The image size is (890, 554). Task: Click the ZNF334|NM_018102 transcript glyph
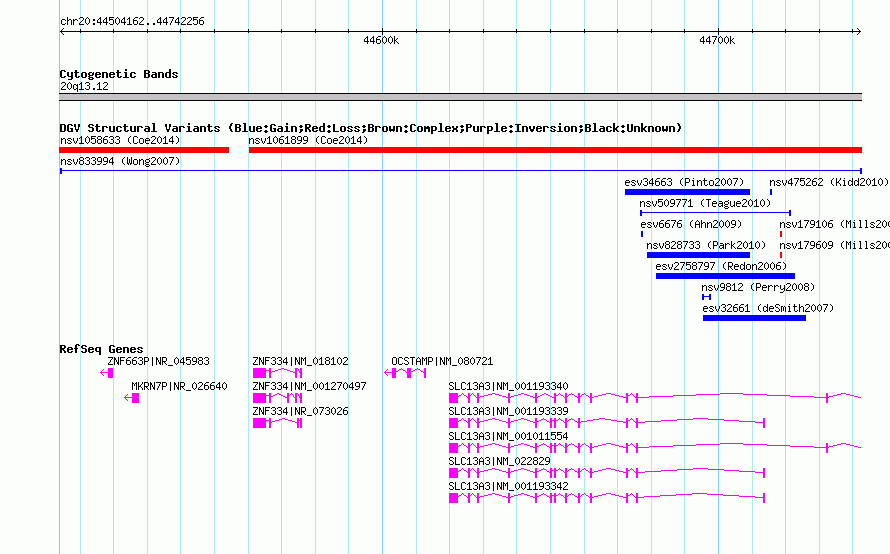click(x=278, y=373)
